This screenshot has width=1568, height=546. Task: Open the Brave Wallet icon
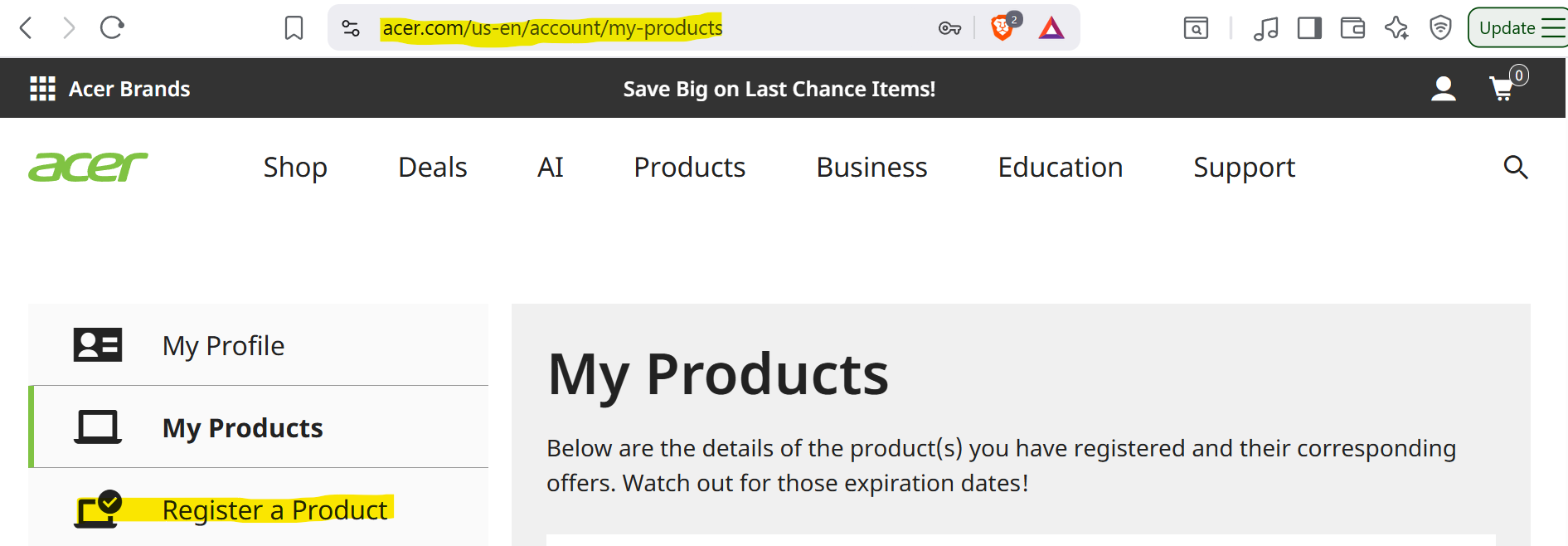1352,28
